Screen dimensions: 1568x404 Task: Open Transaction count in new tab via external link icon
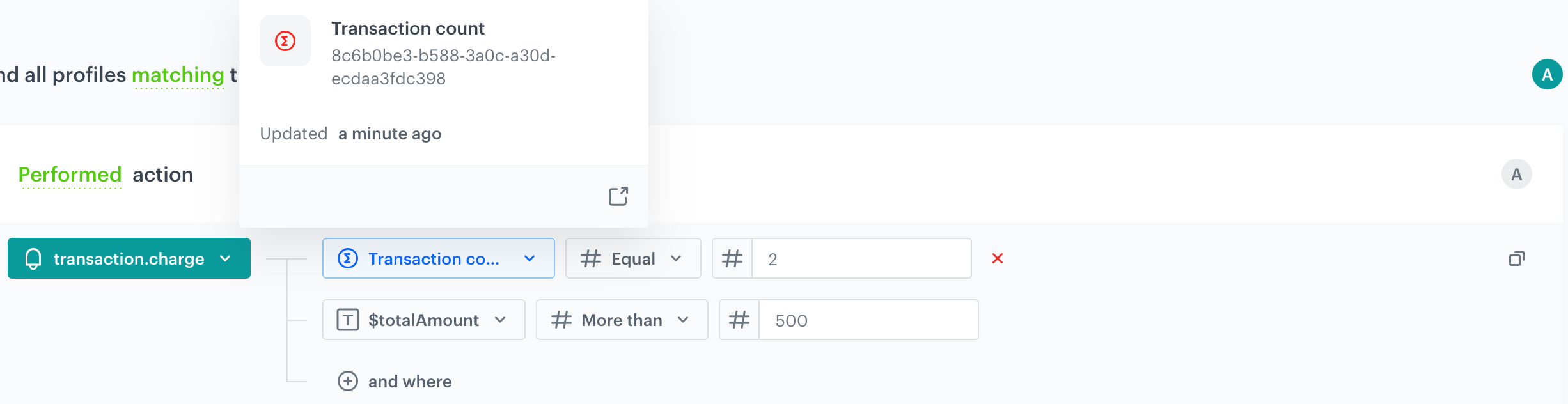click(618, 196)
